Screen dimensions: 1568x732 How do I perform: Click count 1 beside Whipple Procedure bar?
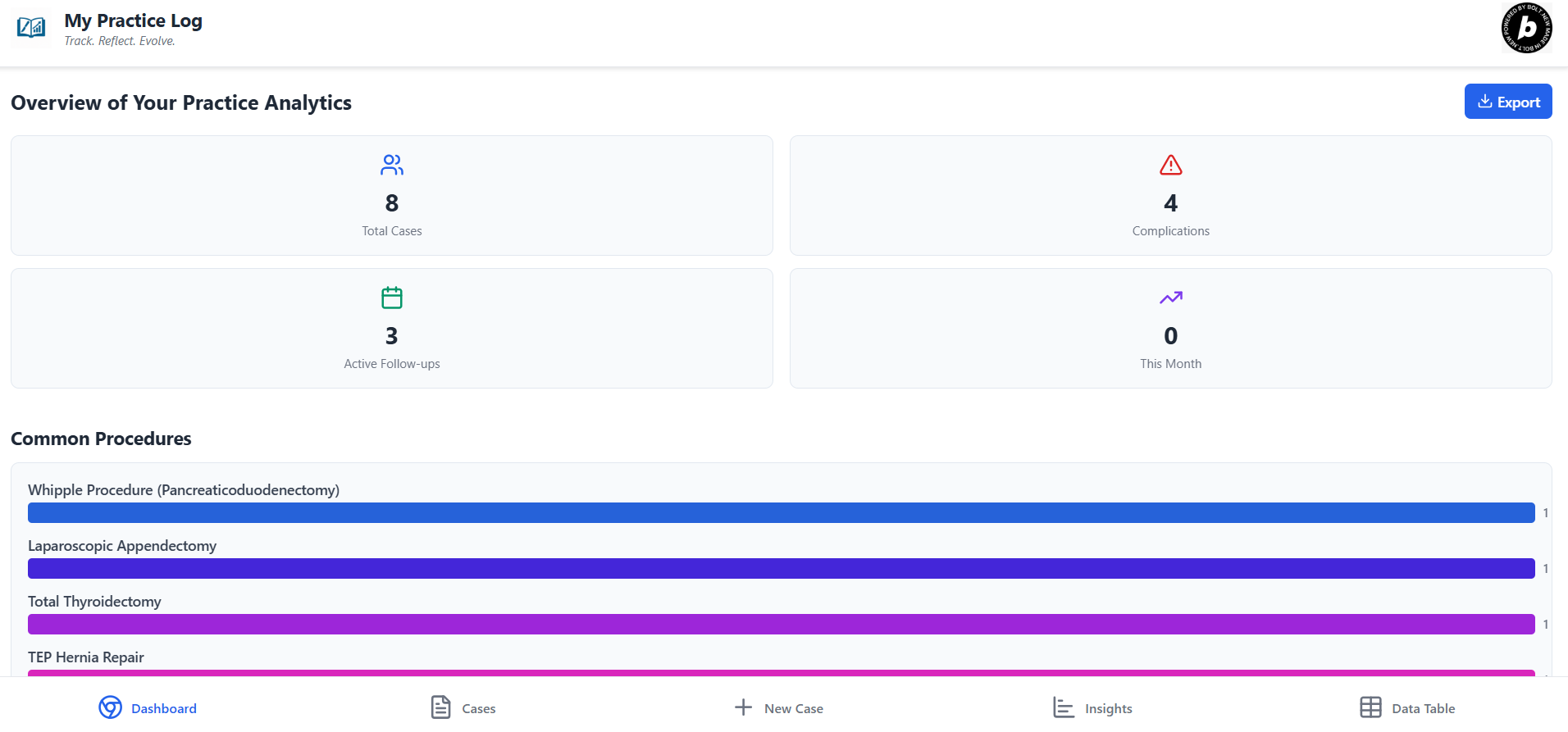pyautogui.click(x=1546, y=513)
